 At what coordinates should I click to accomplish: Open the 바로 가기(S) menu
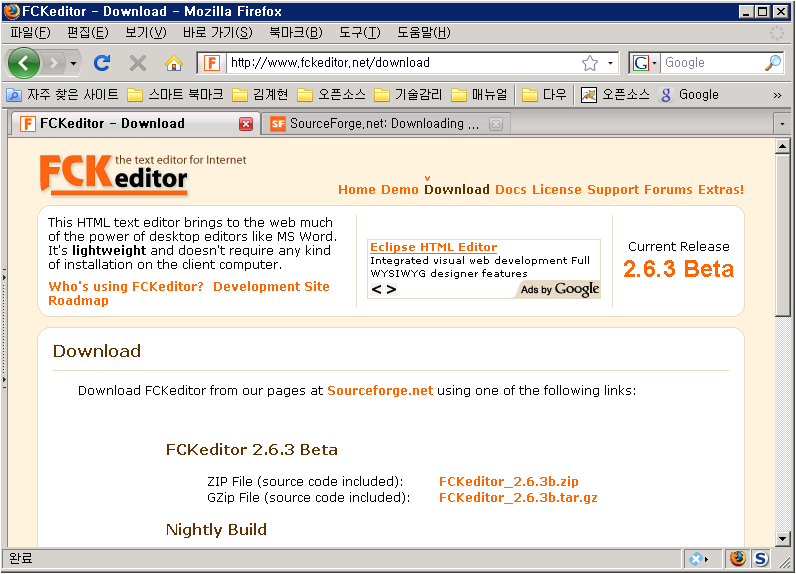(x=217, y=33)
